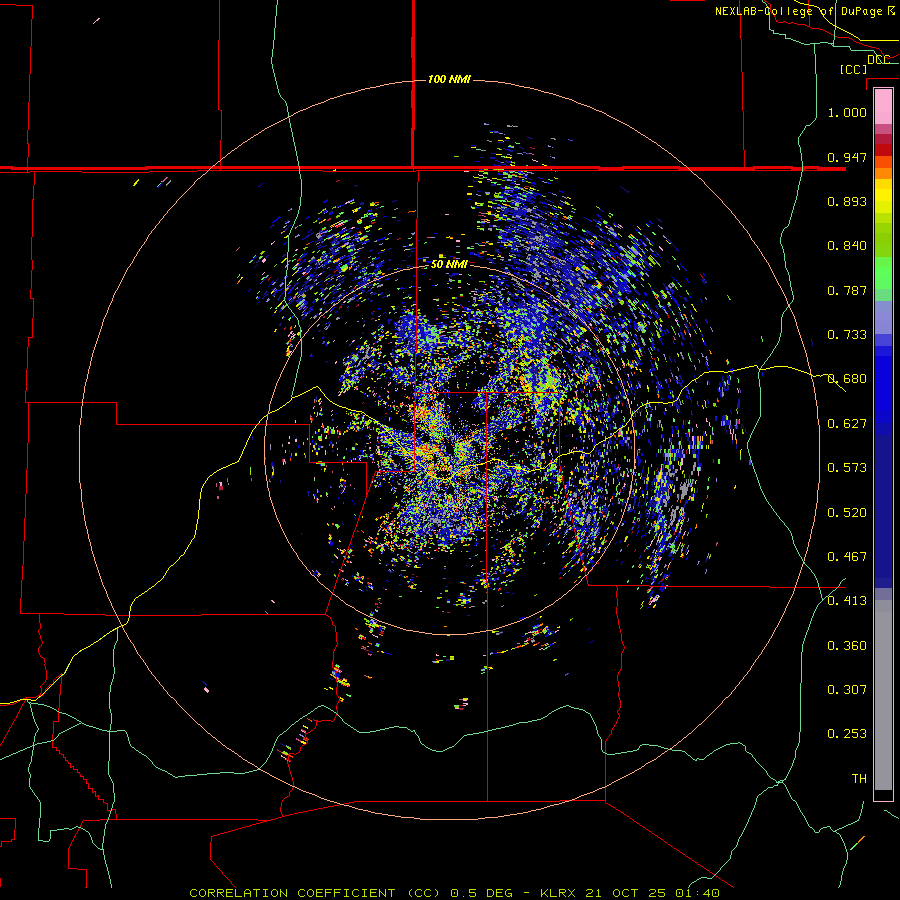Click the 0.627 color scale value
900x900 pixels.
(x=847, y=424)
